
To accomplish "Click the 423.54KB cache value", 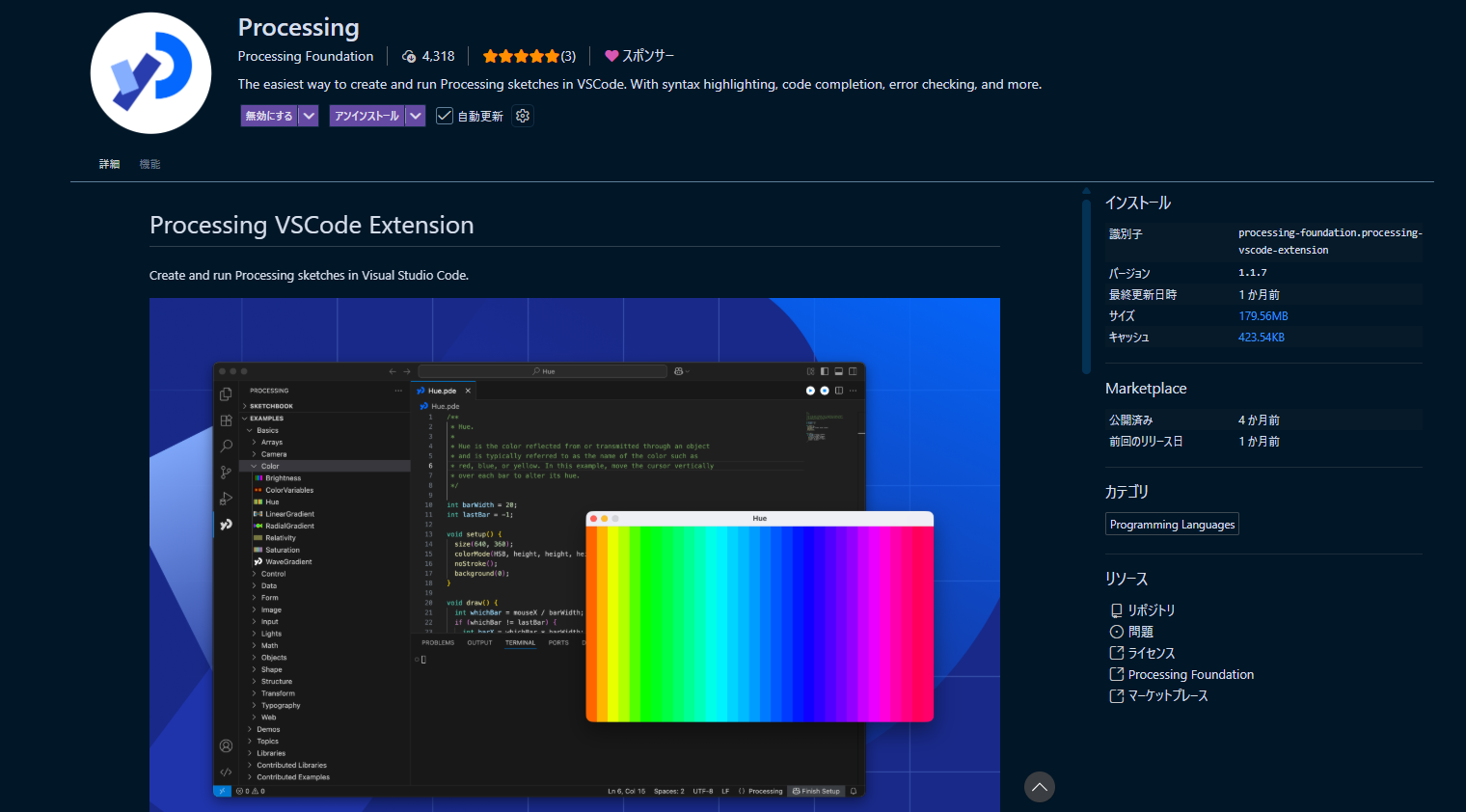I will point(1262,338).
